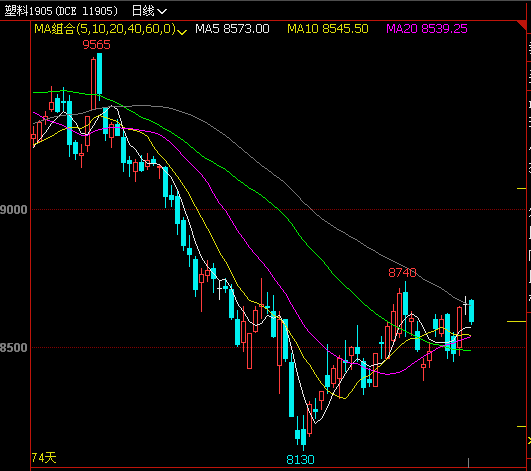The height and width of the screenshot is (471, 531).
Task: Click the 9000 price axis label
Action: pos(14,210)
